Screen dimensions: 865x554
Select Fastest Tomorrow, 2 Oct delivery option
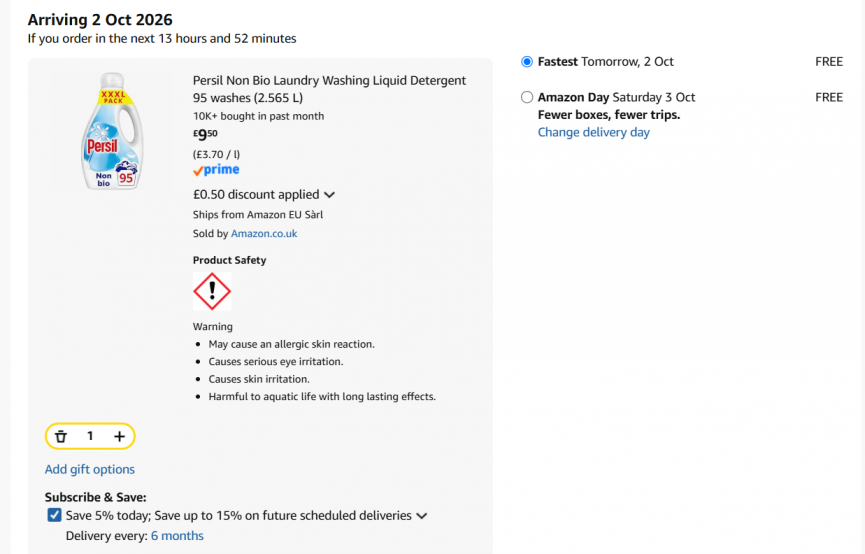click(527, 62)
